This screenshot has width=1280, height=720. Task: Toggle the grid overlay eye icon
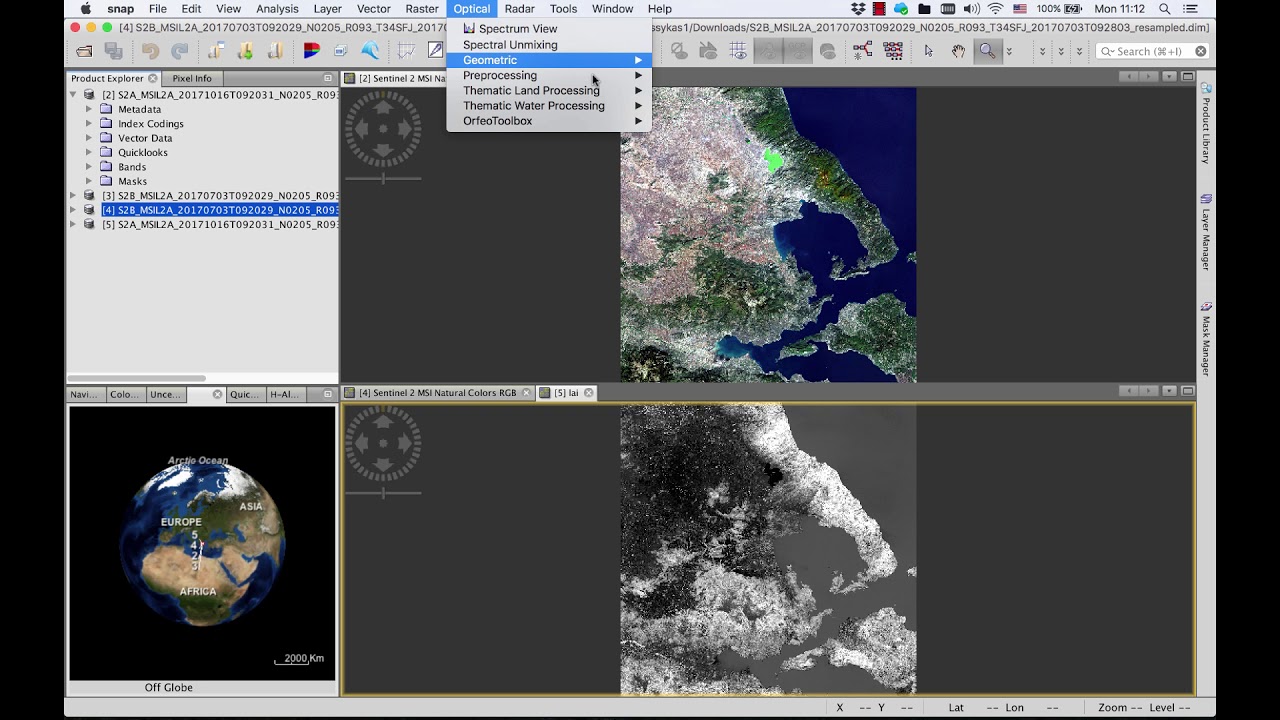(738, 51)
